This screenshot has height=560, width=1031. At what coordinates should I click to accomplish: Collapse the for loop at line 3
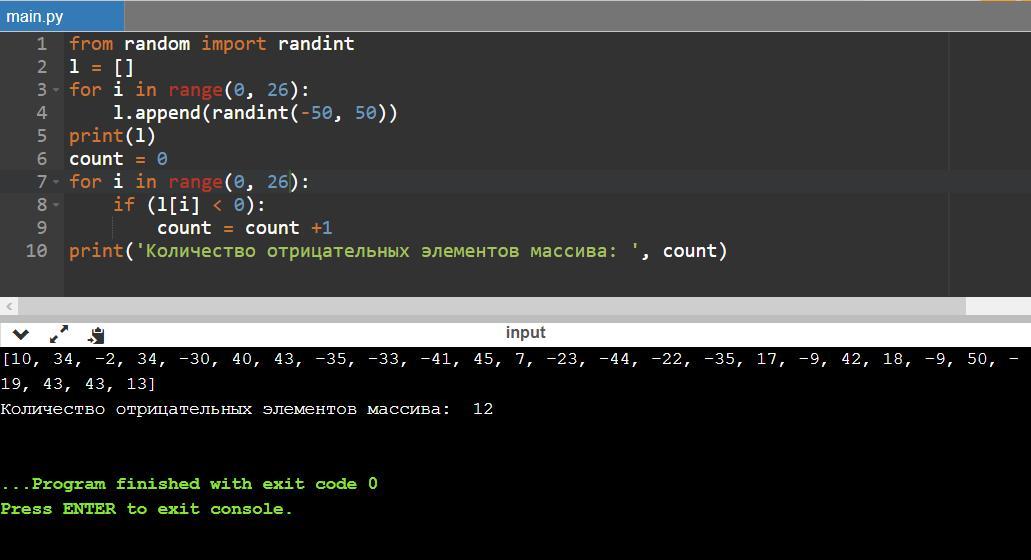[56, 90]
